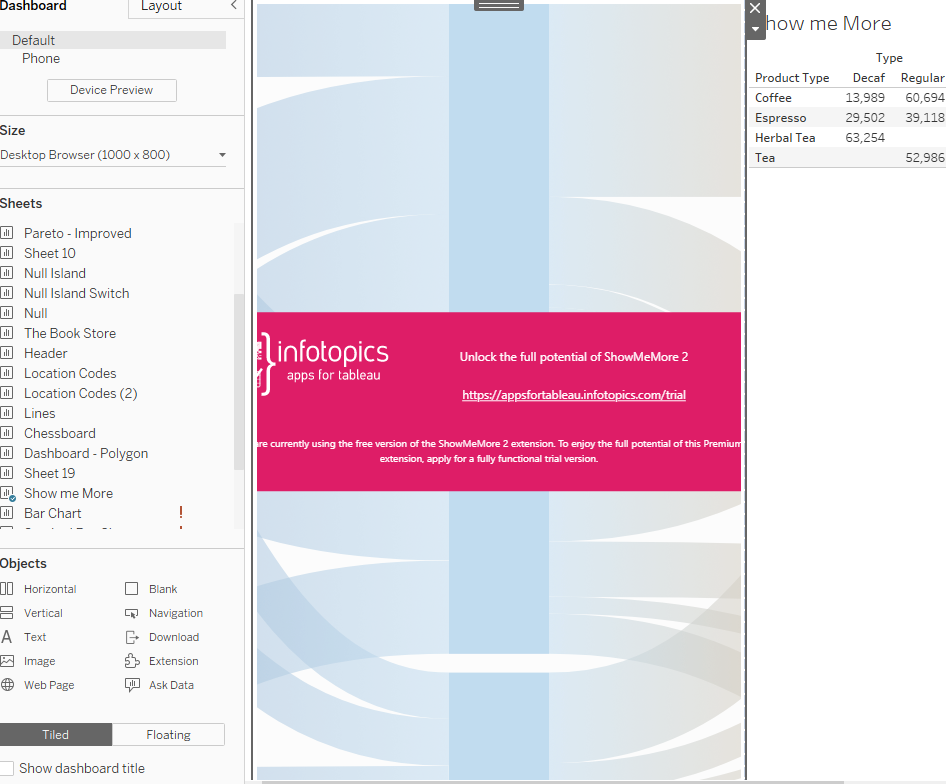The image size is (946, 784).
Task: Click the infotopics apps for tableau logo
Action: pos(323,362)
